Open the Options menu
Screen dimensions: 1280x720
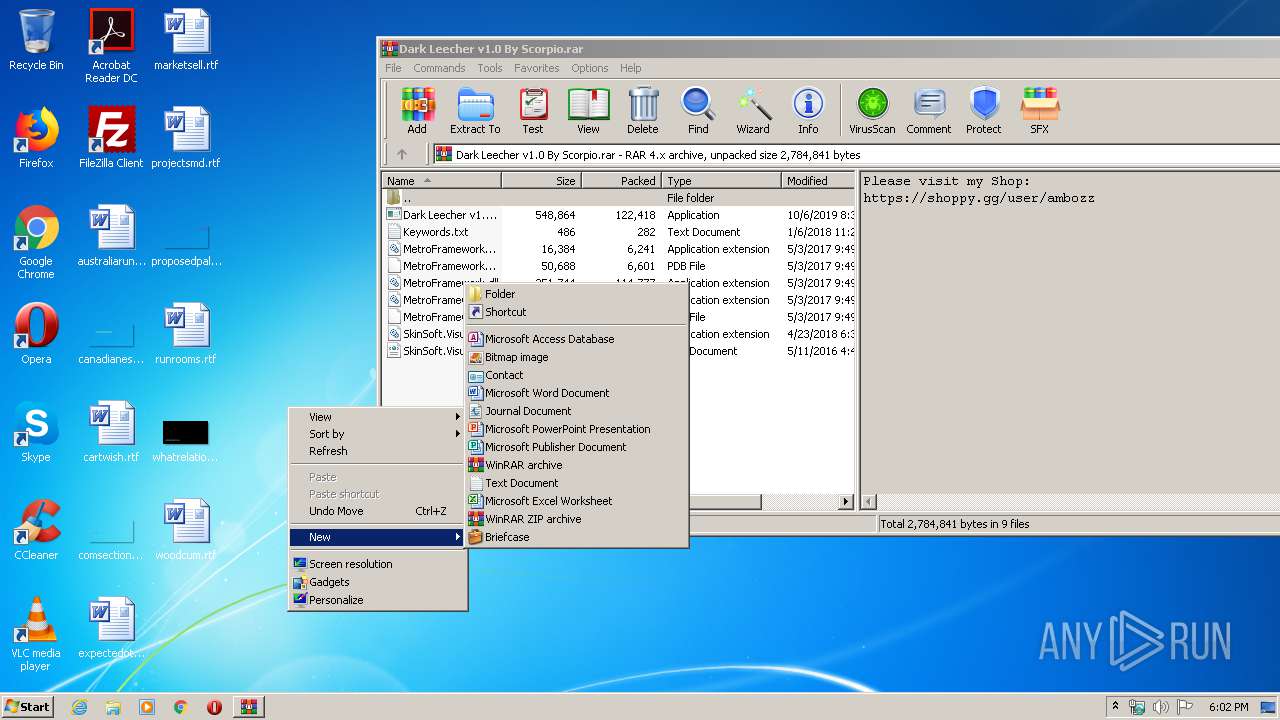(x=590, y=68)
